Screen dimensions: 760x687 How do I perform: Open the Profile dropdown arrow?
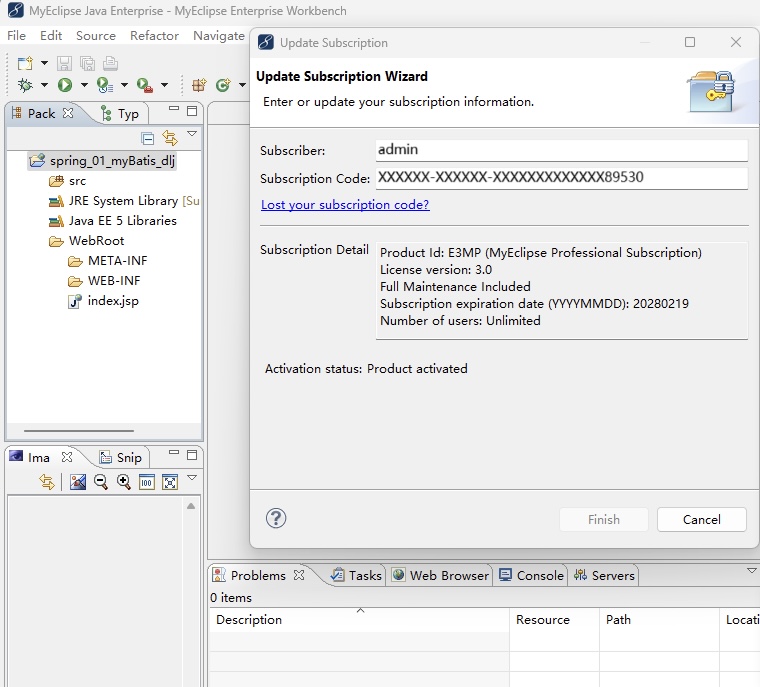(x=125, y=85)
